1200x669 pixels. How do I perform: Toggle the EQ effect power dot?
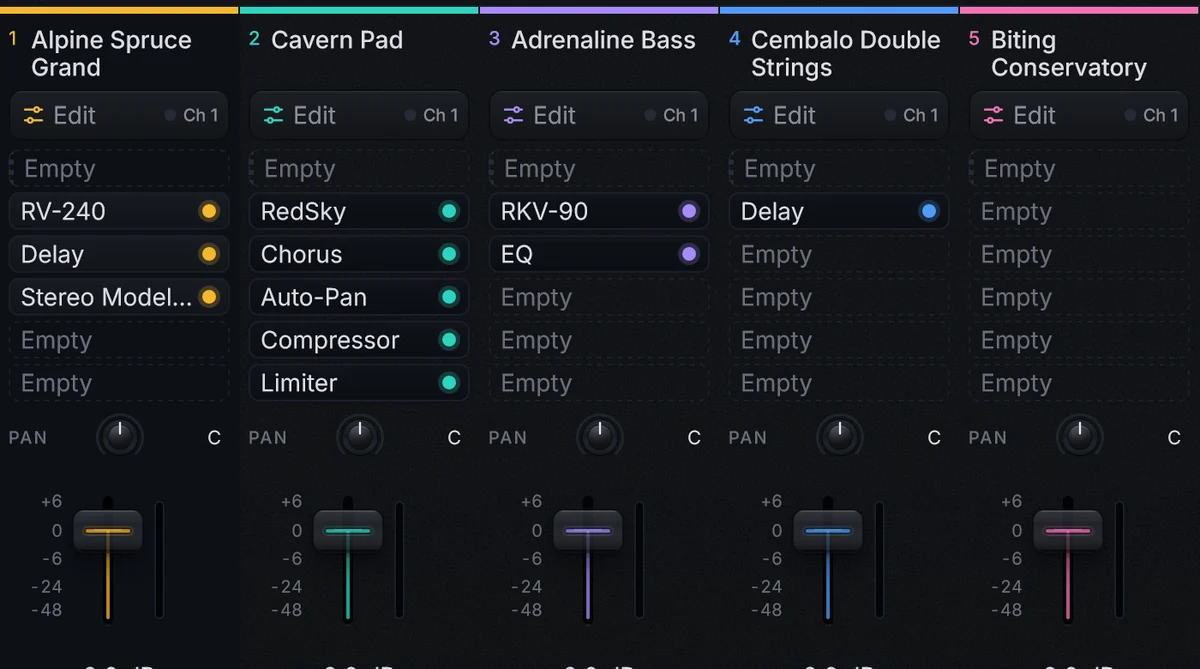(x=689, y=254)
